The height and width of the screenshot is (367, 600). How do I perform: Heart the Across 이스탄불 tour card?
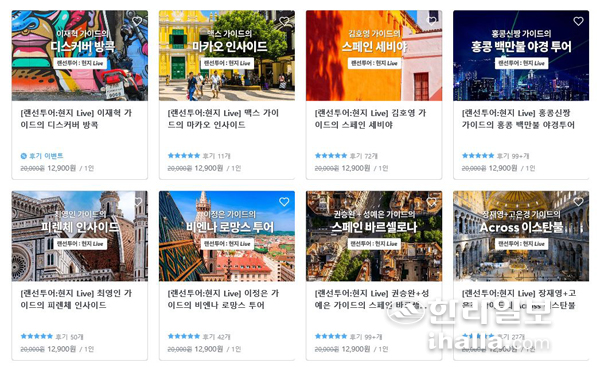click(578, 202)
